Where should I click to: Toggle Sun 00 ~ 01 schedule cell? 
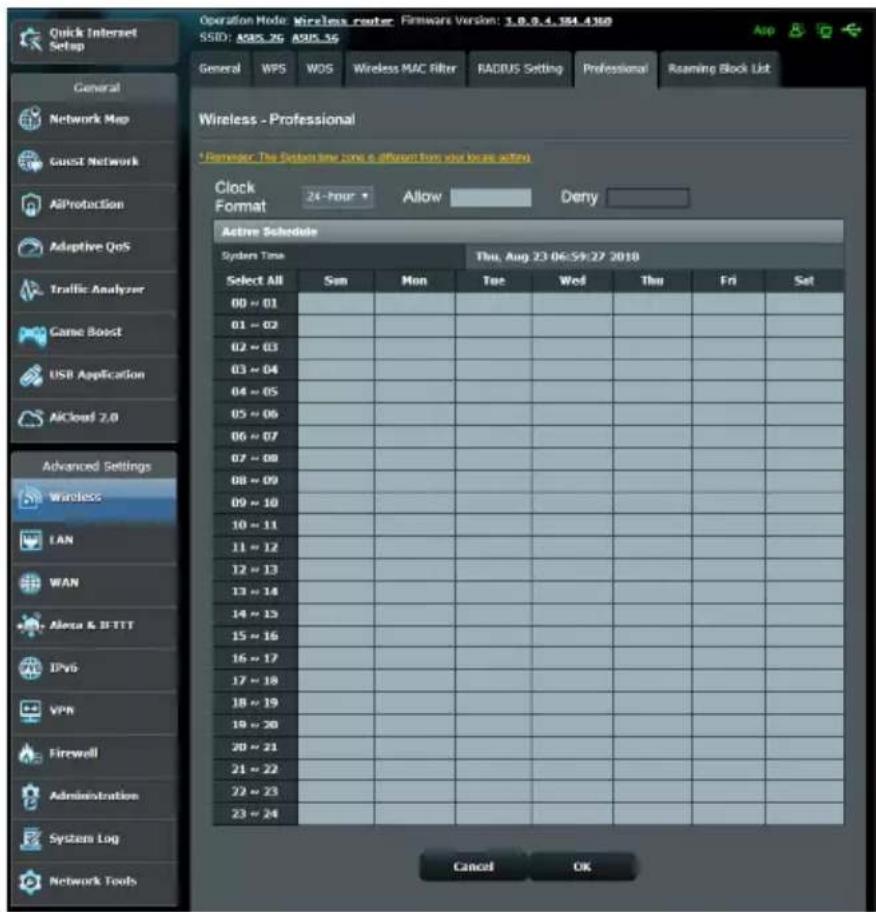click(x=336, y=303)
